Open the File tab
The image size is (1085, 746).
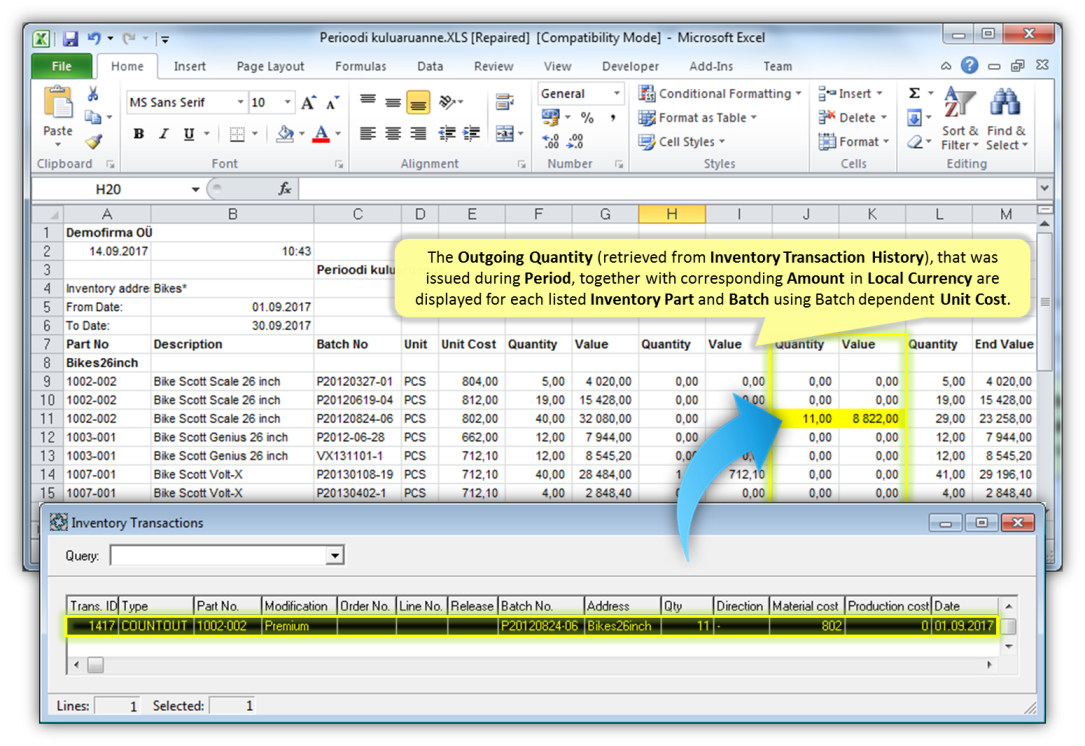62,66
